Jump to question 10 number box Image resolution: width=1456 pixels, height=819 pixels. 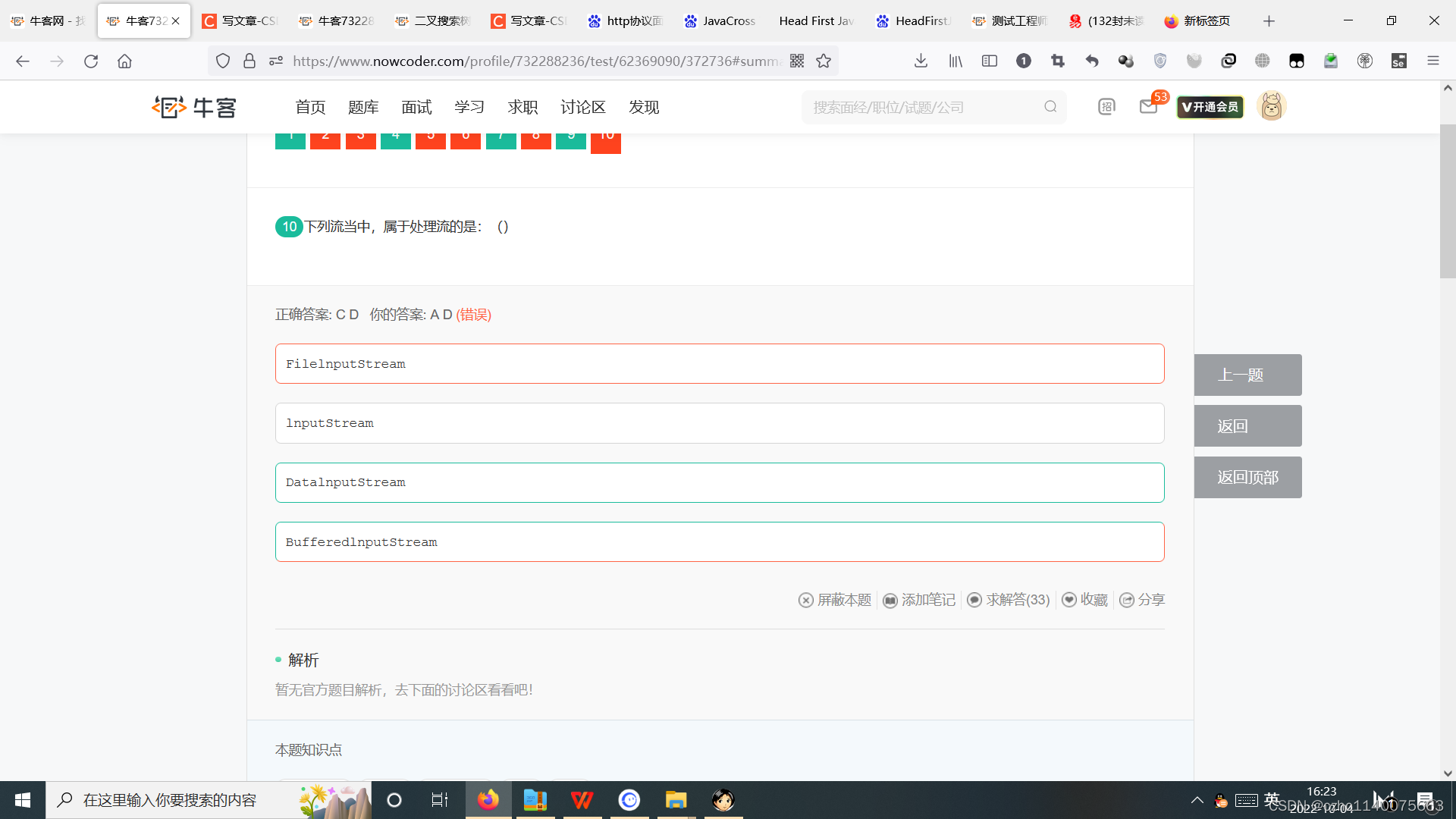[x=606, y=142]
